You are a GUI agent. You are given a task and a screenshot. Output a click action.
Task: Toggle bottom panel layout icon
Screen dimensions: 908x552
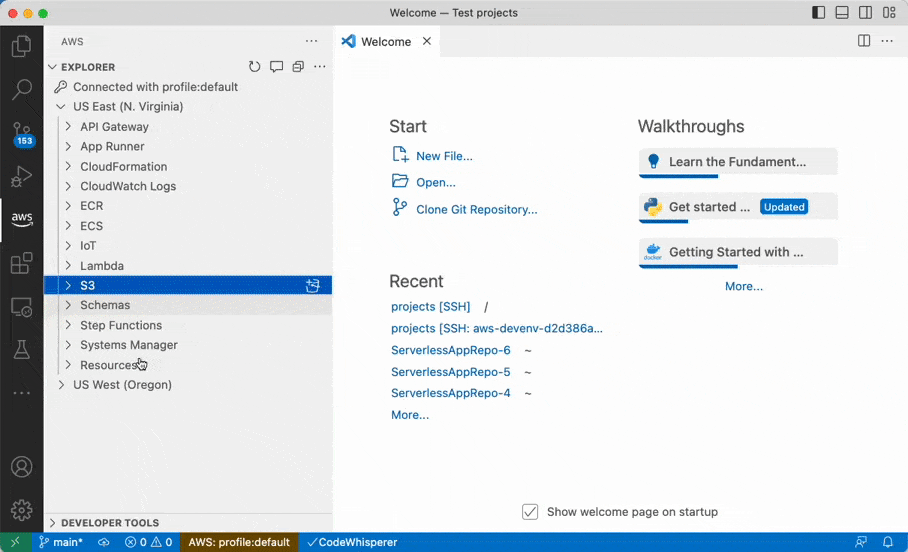click(842, 13)
